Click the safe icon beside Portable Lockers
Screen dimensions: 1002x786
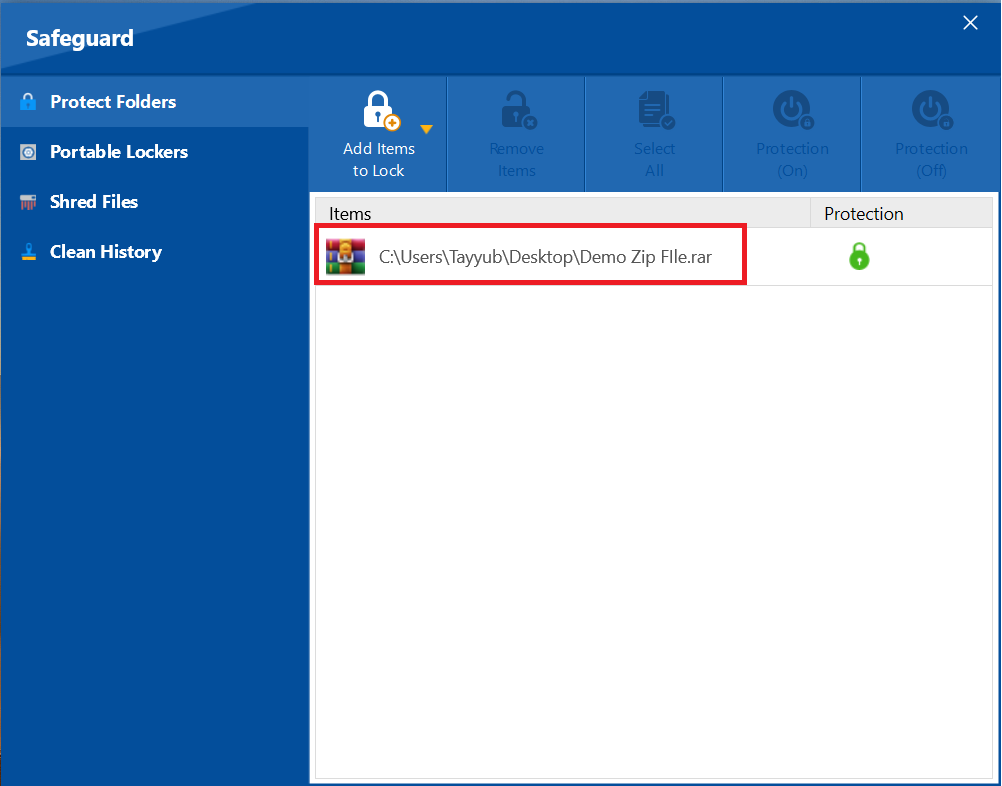(28, 152)
